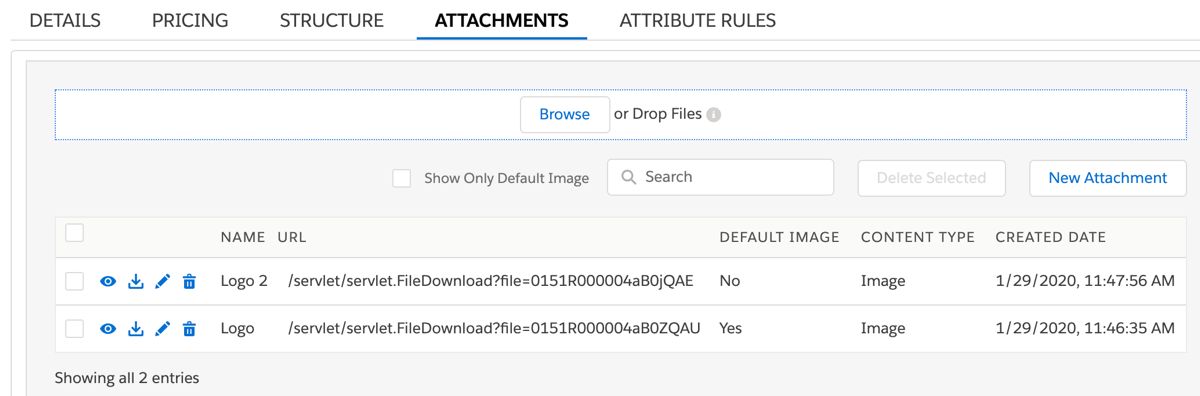
Task: Preview the Logo attachment ending ZQAU
Action: pyautogui.click(x=108, y=329)
